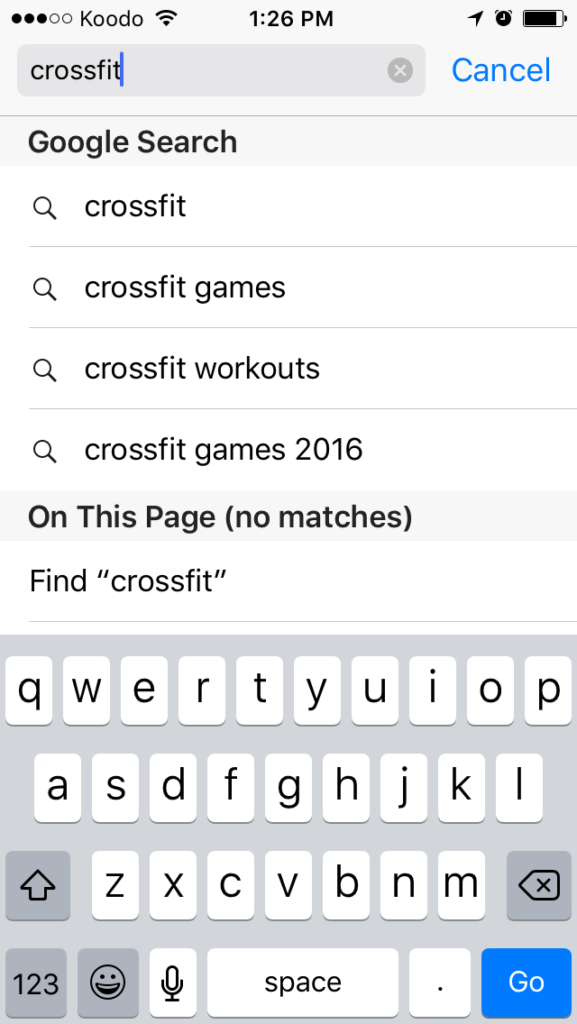Tap the letter m key
Viewport: 577px width, 1024px height.
(x=461, y=885)
